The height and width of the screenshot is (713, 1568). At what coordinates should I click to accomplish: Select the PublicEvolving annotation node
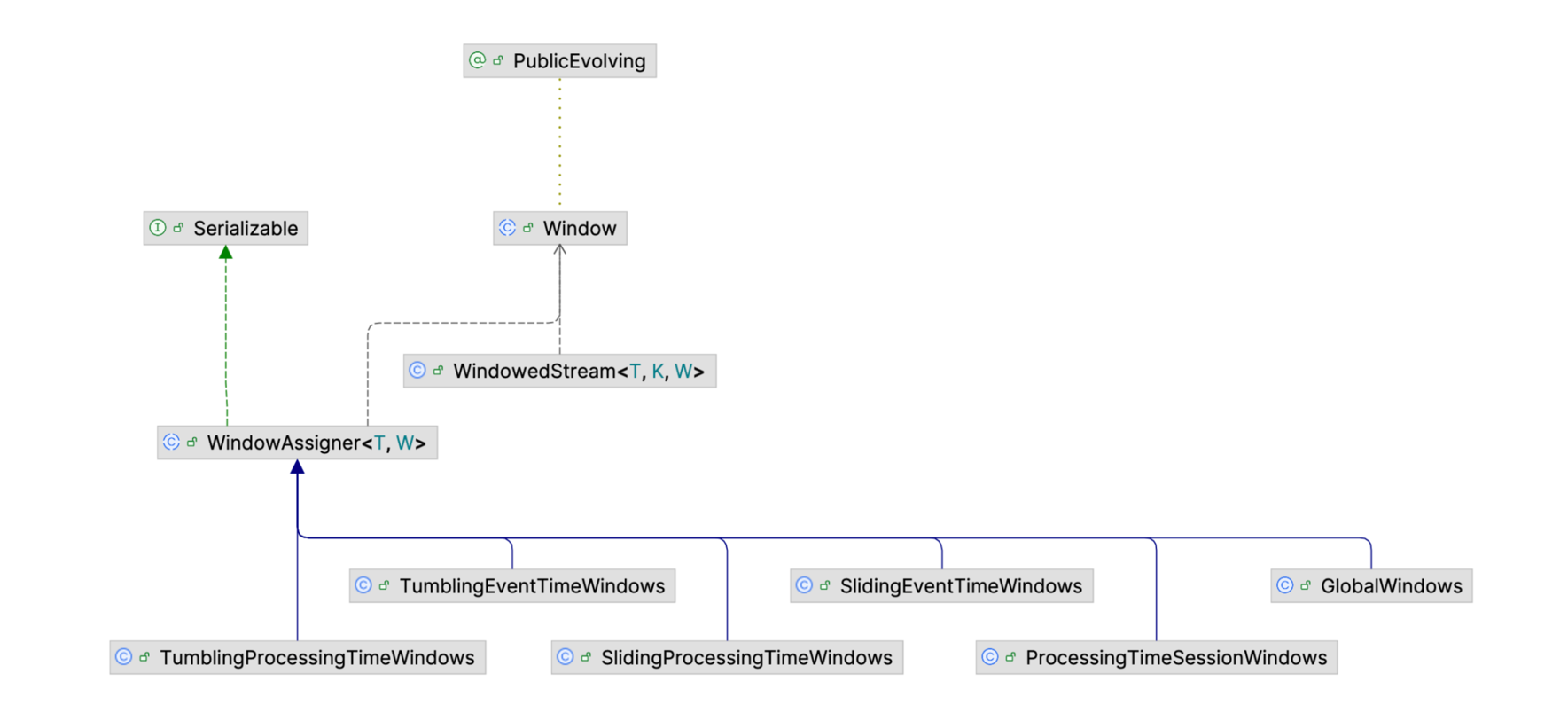pyautogui.click(x=559, y=61)
